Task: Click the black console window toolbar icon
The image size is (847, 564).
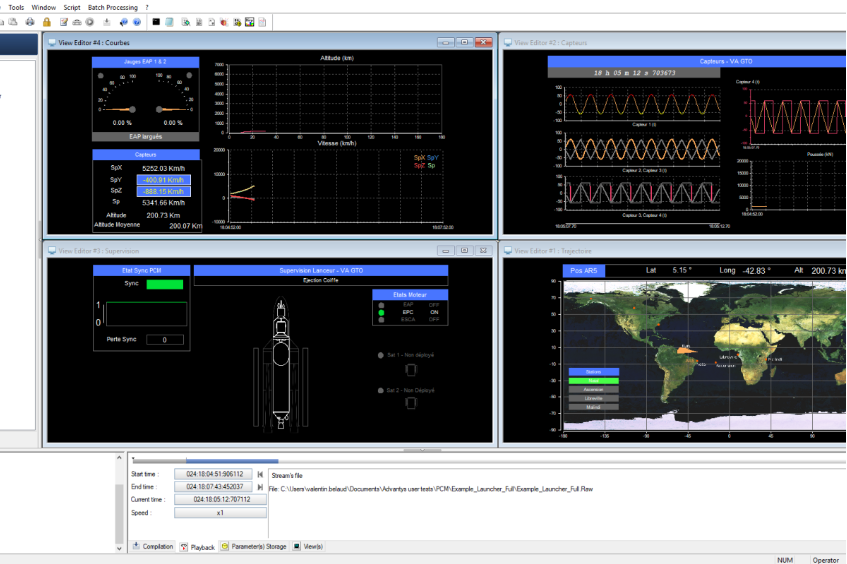Action: pyautogui.click(x=156, y=21)
